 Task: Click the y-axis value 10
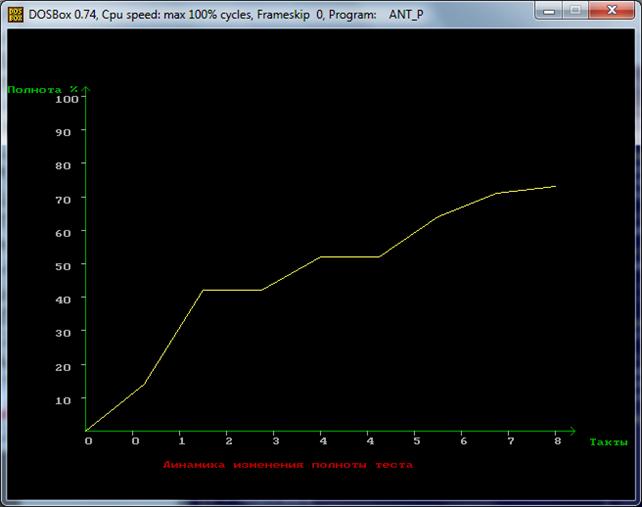63,400
